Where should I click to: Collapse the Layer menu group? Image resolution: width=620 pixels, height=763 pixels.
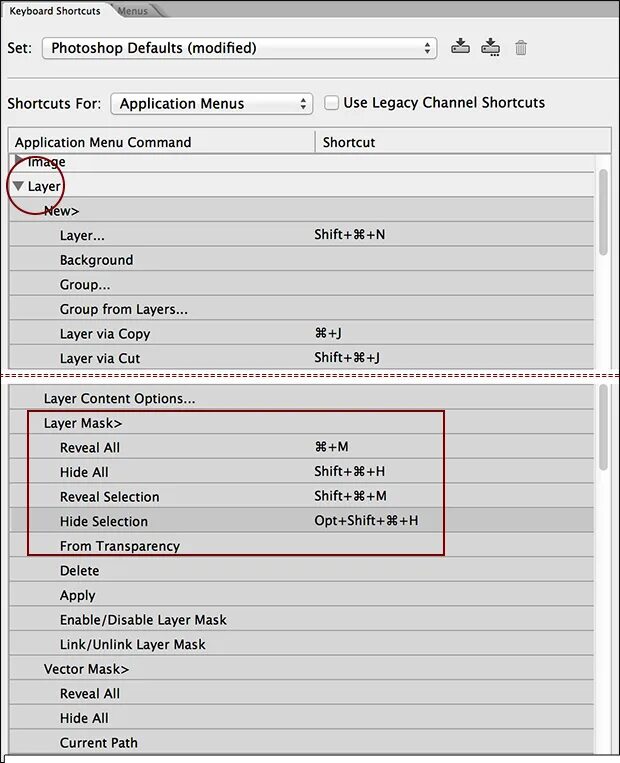18,186
